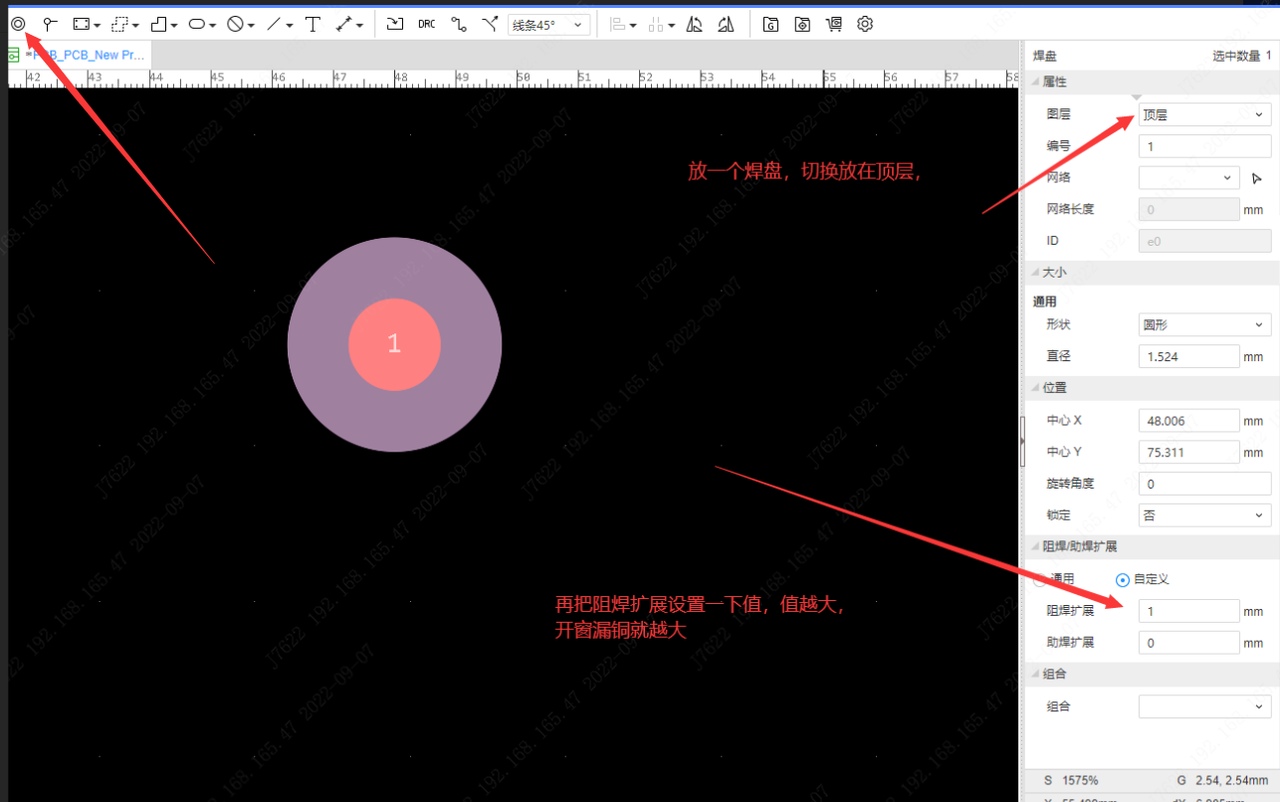Select the dimension measurement tool
Screen dimensions: 1280x802
click(x=344, y=24)
